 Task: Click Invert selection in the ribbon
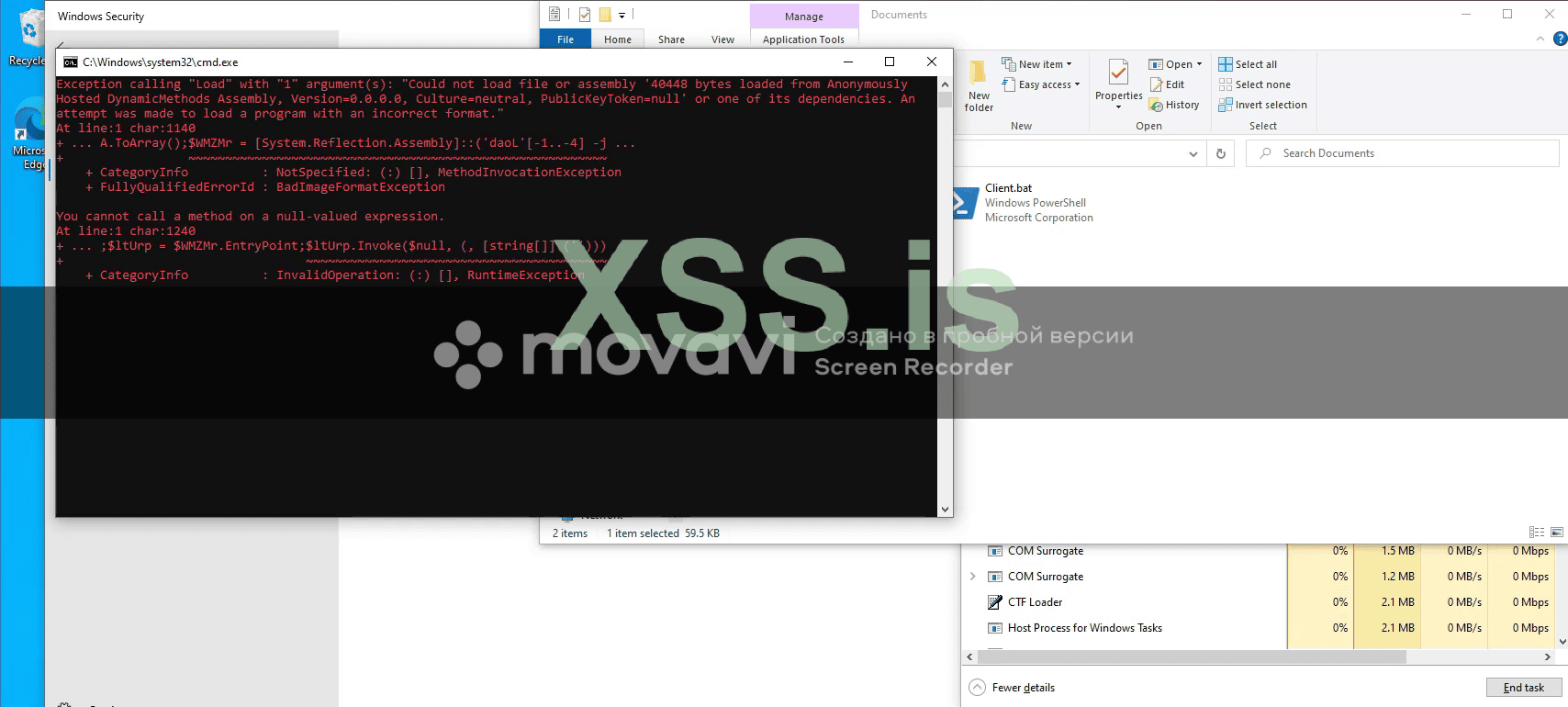click(1262, 105)
